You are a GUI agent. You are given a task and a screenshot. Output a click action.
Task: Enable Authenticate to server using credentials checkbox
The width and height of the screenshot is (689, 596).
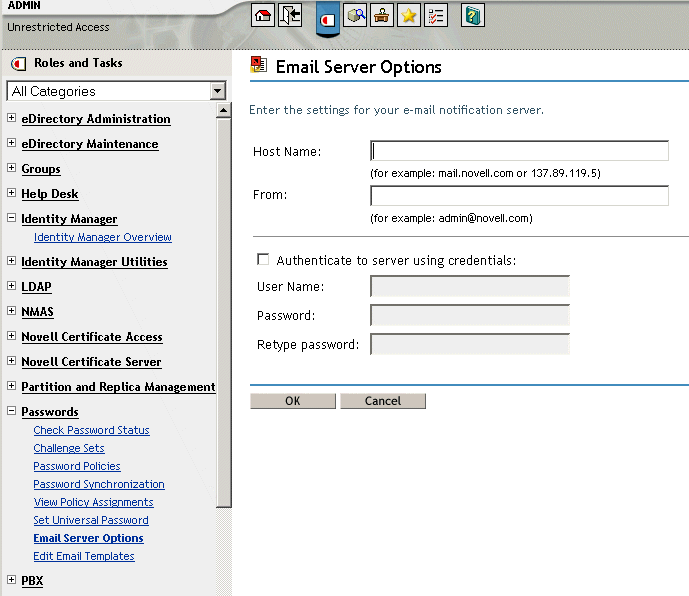pos(263,259)
